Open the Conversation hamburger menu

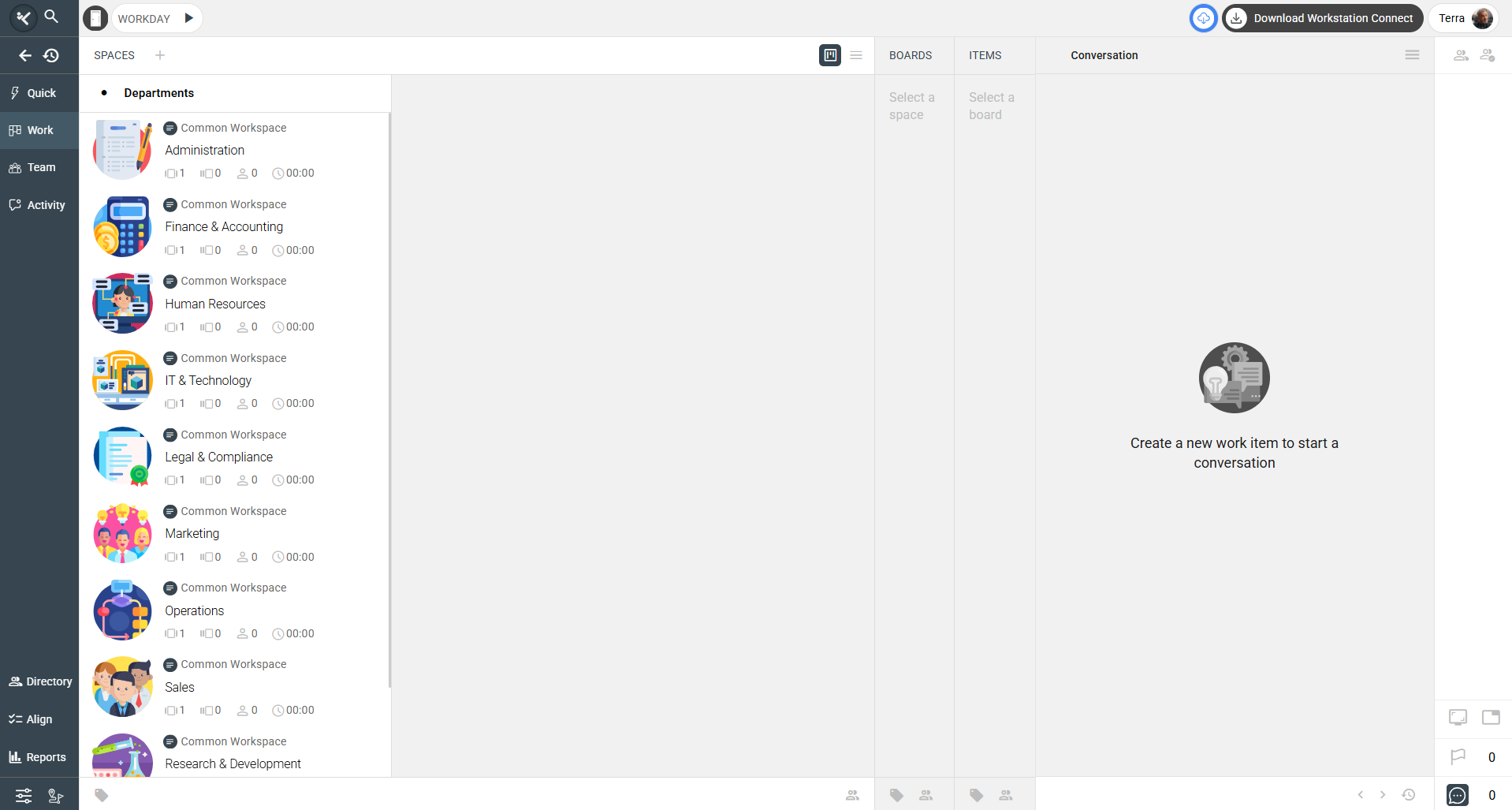pos(1412,55)
